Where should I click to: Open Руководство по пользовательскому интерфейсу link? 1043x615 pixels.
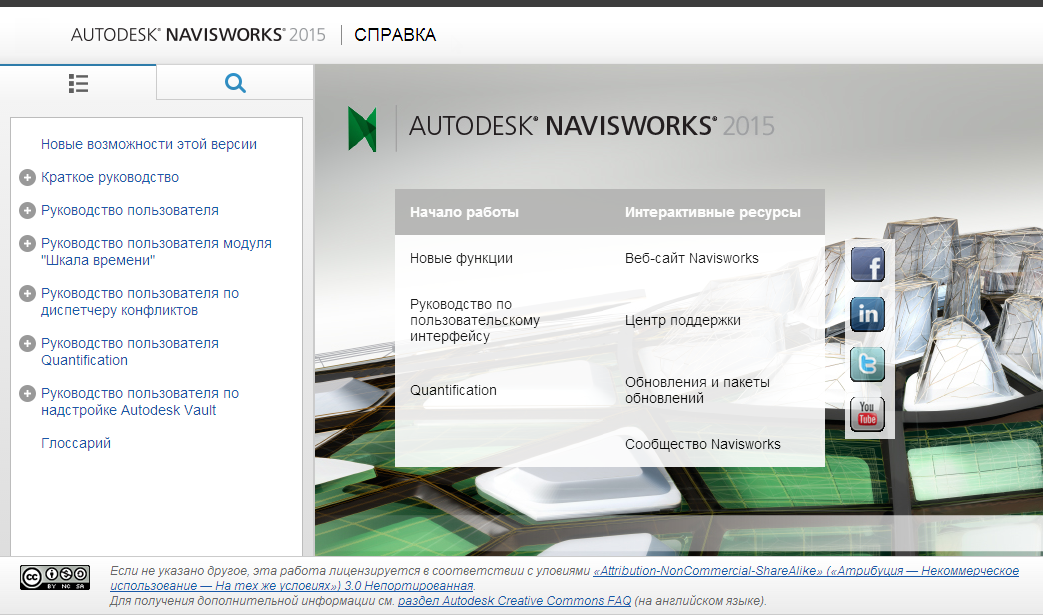[475, 320]
